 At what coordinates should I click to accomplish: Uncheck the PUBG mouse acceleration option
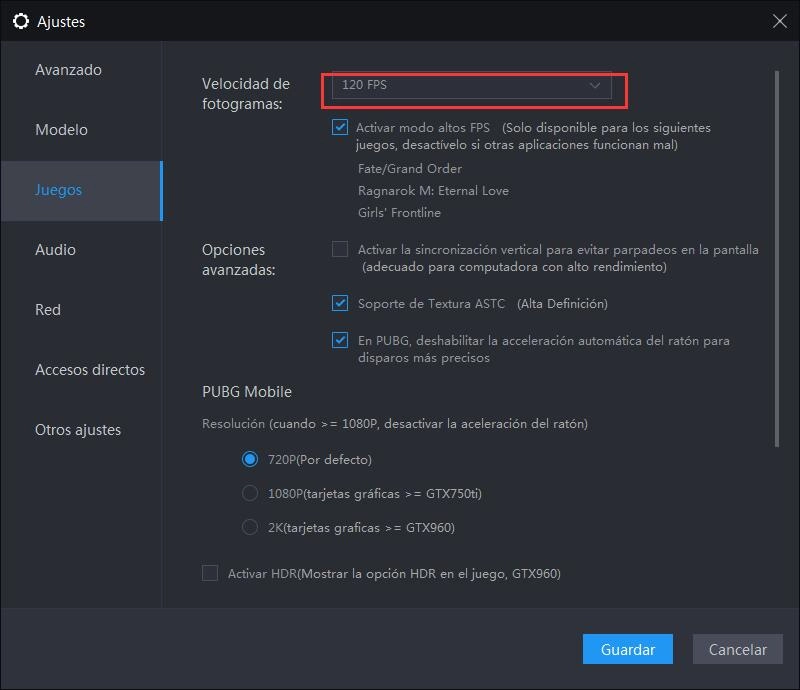tap(340, 340)
